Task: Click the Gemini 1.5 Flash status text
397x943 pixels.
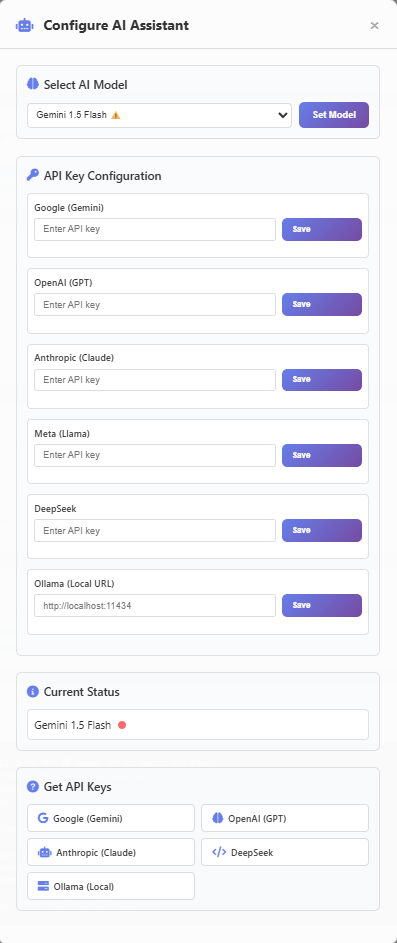Action: (73, 725)
